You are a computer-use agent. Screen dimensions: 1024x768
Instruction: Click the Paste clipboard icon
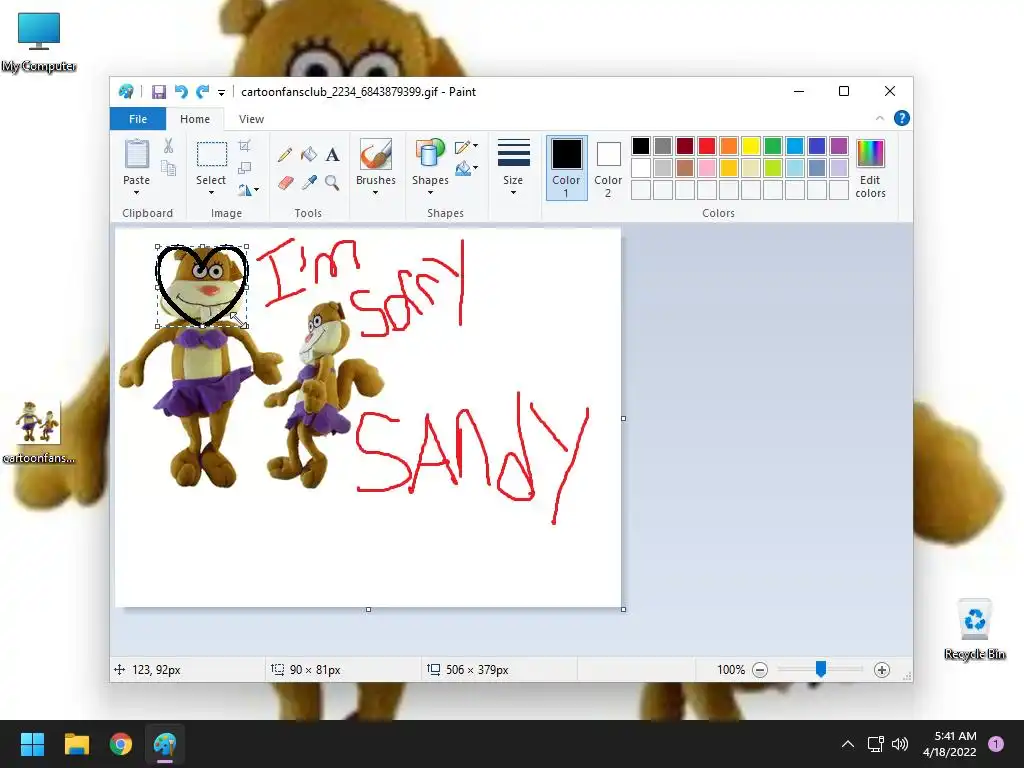point(136,154)
